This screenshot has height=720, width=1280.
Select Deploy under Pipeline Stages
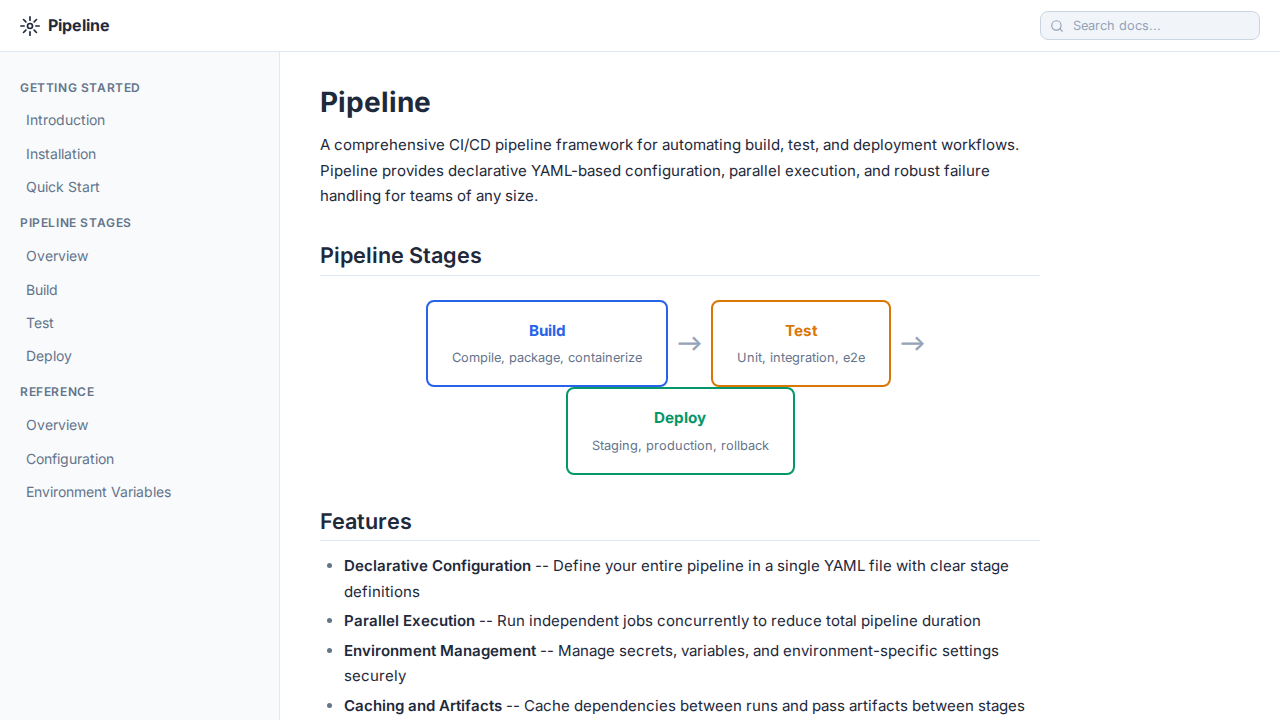[x=48, y=356]
